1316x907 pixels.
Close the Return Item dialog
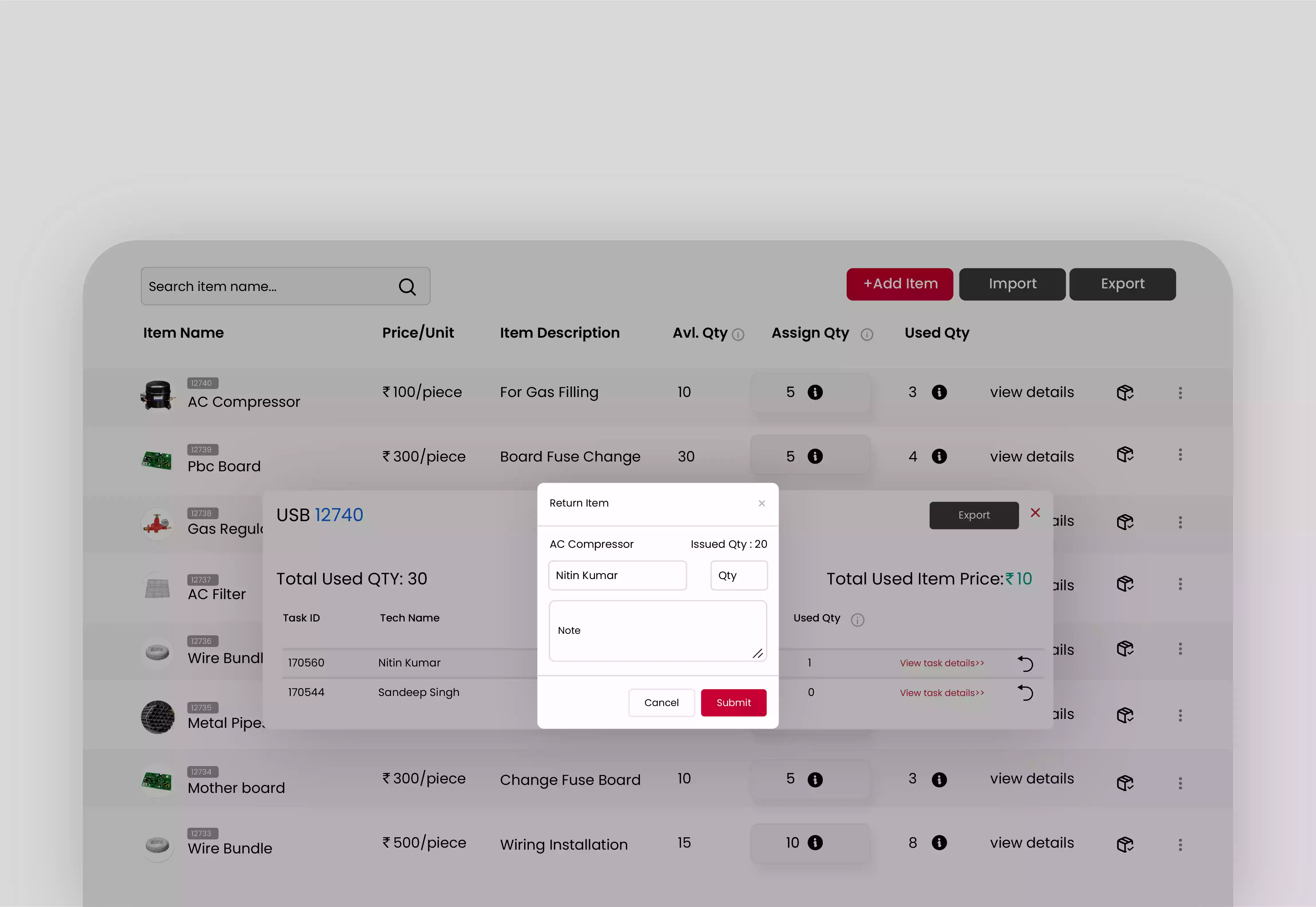click(x=762, y=503)
